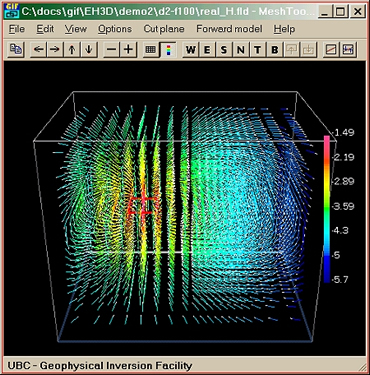The height and width of the screenshot is (375, 370).
Task: Toggle the mesh grid display icon
Action: click(151, 50)
